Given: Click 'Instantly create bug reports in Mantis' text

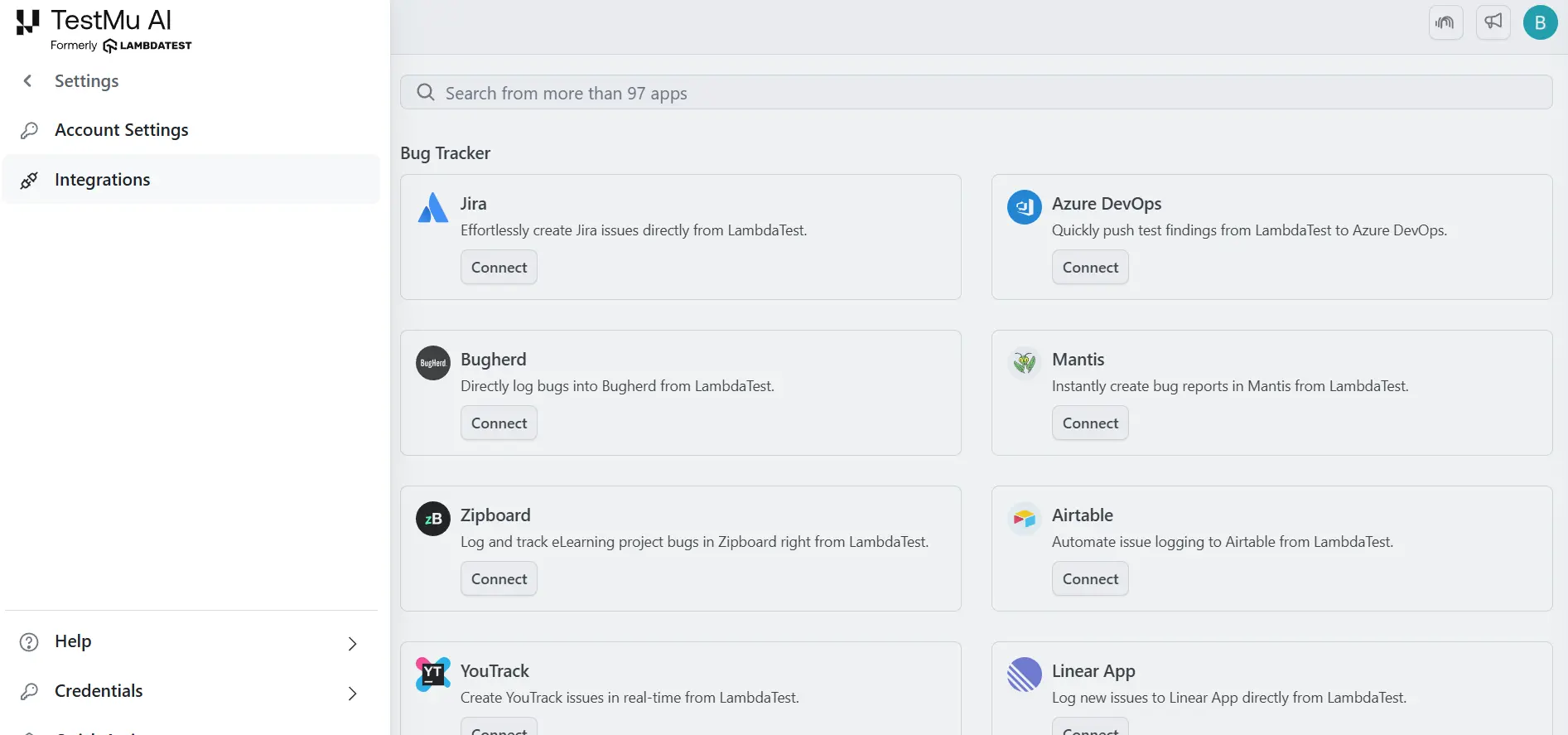Looking at the screenshot, I should pyautogui.click(x=1230, y=386).
